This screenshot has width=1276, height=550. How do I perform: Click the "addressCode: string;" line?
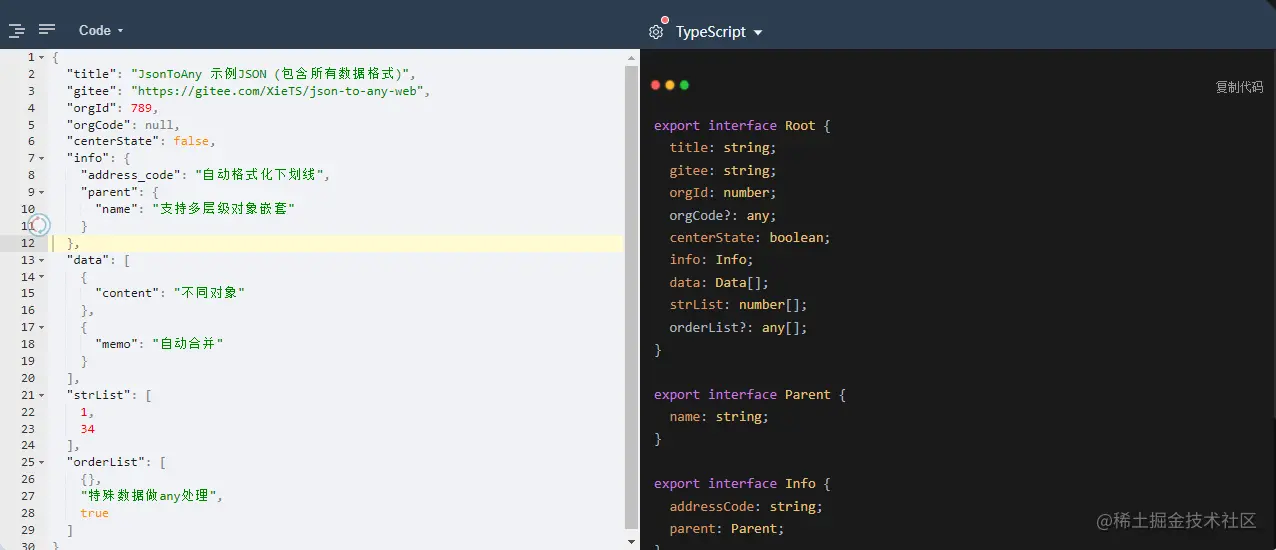[746, 507]
